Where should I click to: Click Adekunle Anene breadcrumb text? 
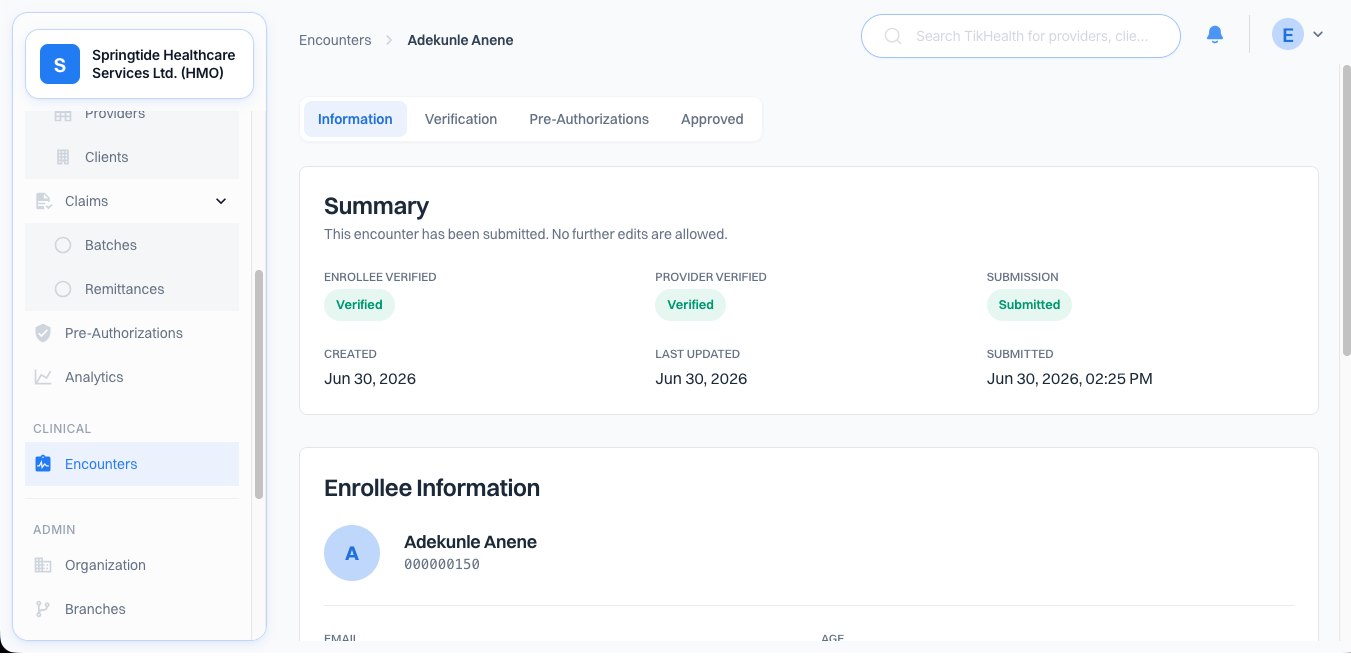(460, 40)
